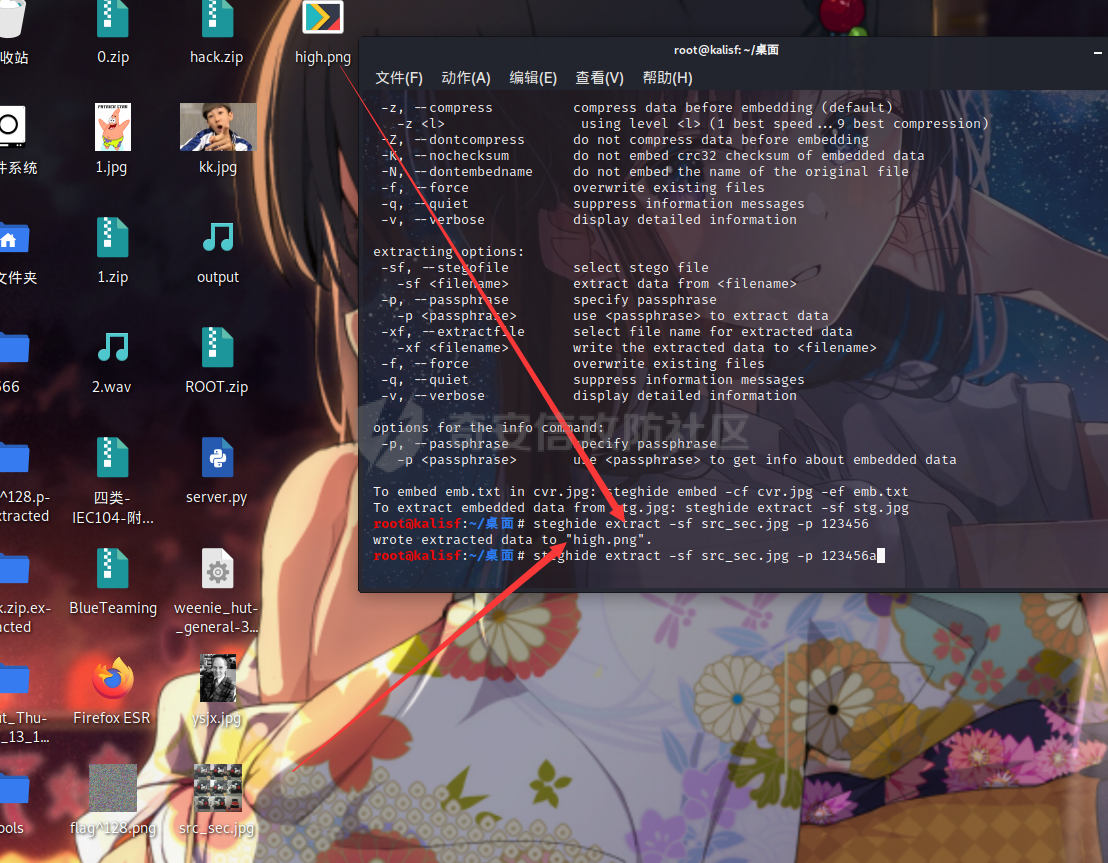Click the 'extracting options:' heading in terminal
Screen dimensions: 1108x863
click(x=449, y=252)
